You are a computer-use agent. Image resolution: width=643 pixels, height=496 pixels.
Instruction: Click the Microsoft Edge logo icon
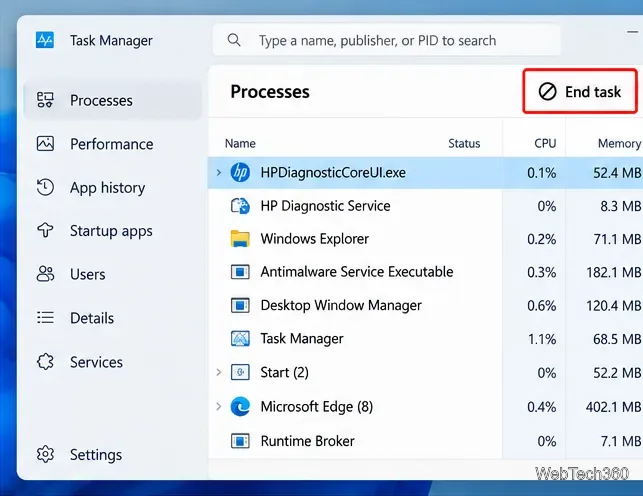point(240,407)
